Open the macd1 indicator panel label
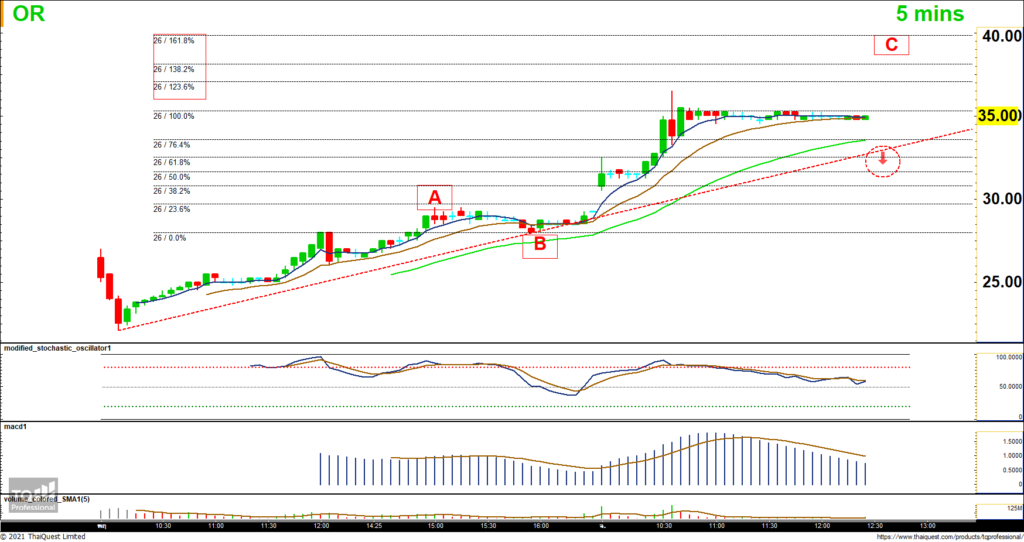This screenshot has height=542, width=1024. (17, 426)
